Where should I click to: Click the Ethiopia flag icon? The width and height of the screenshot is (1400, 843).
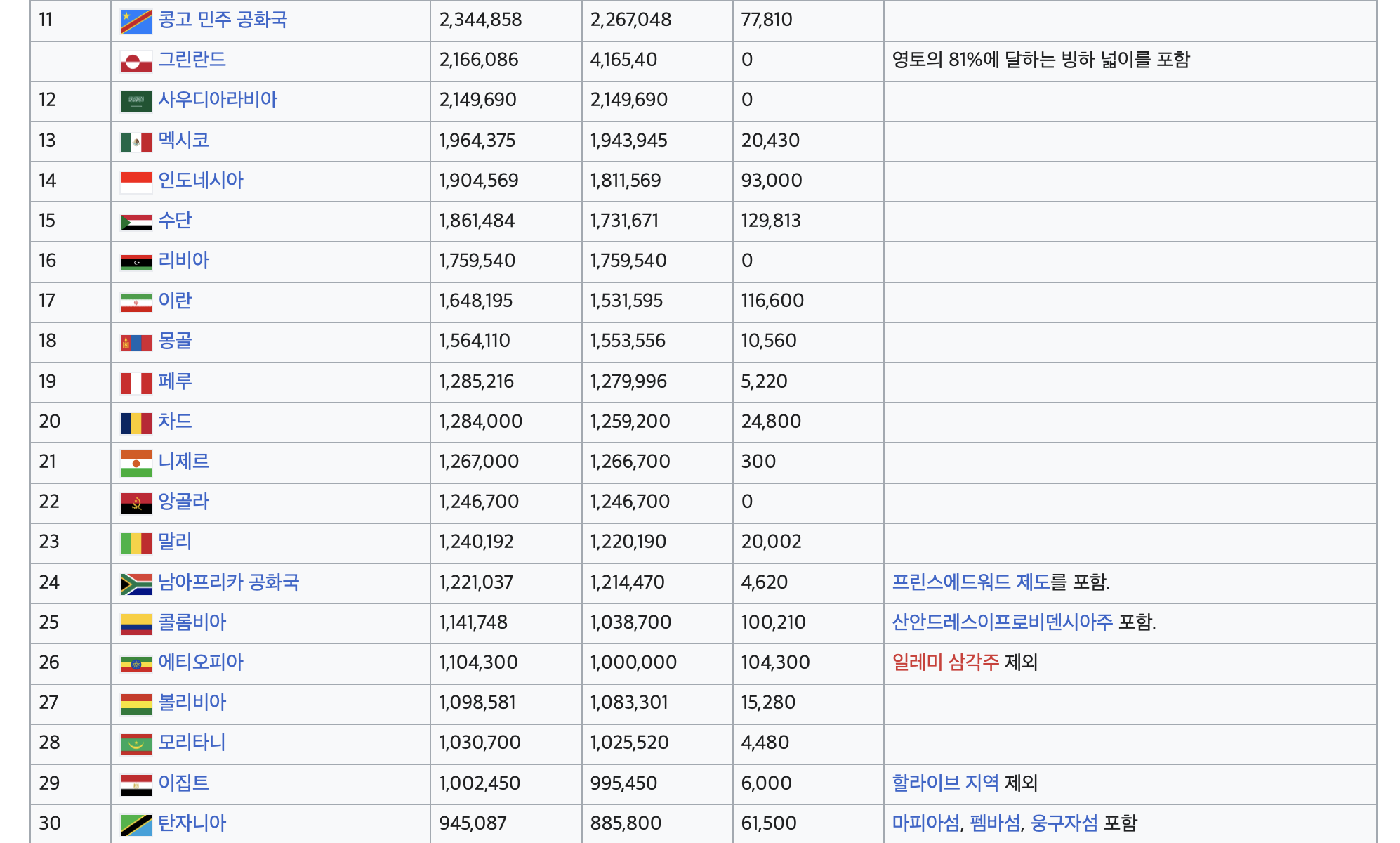click(x=136, y=664)
